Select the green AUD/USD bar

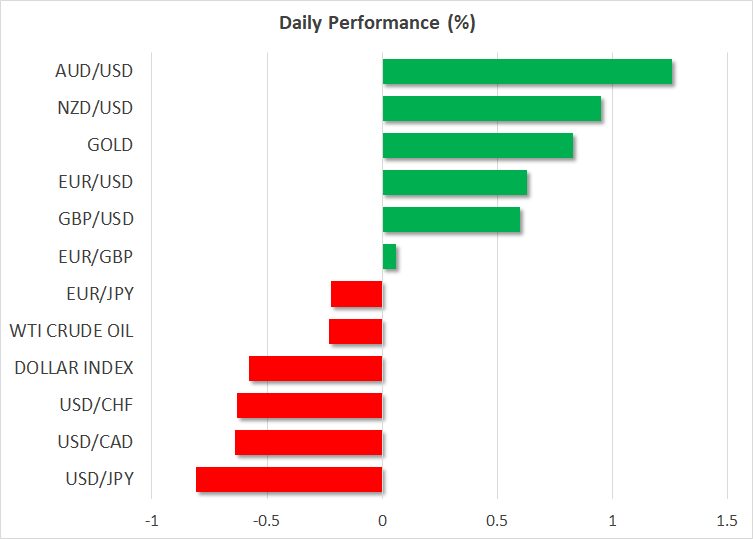click(527, 71)
